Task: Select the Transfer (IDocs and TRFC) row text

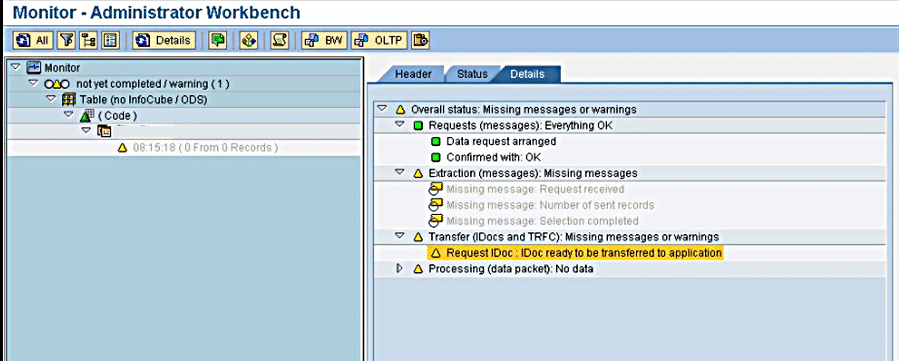Action: point(574,237)
